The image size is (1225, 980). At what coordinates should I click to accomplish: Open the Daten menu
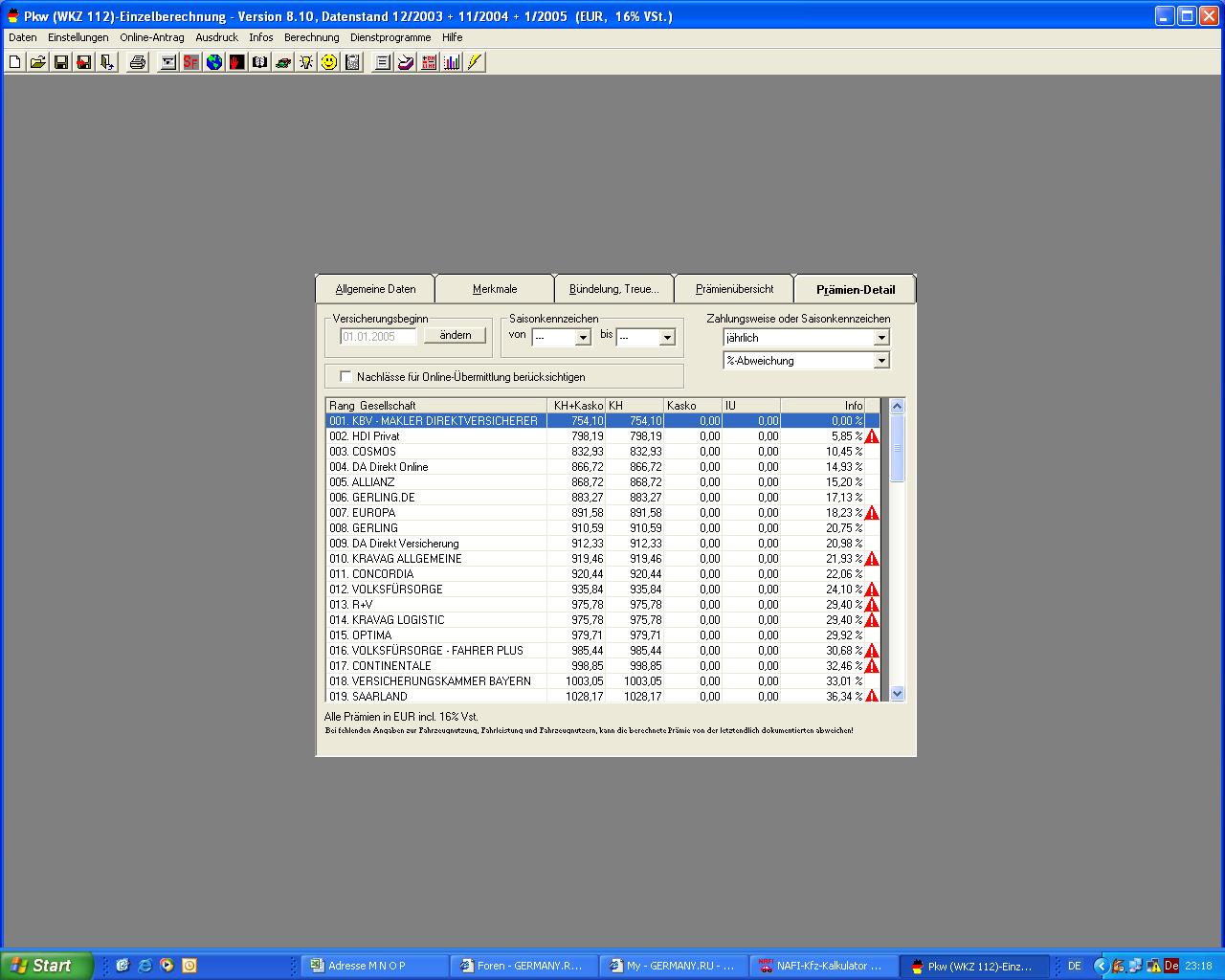tap(23, 37)
